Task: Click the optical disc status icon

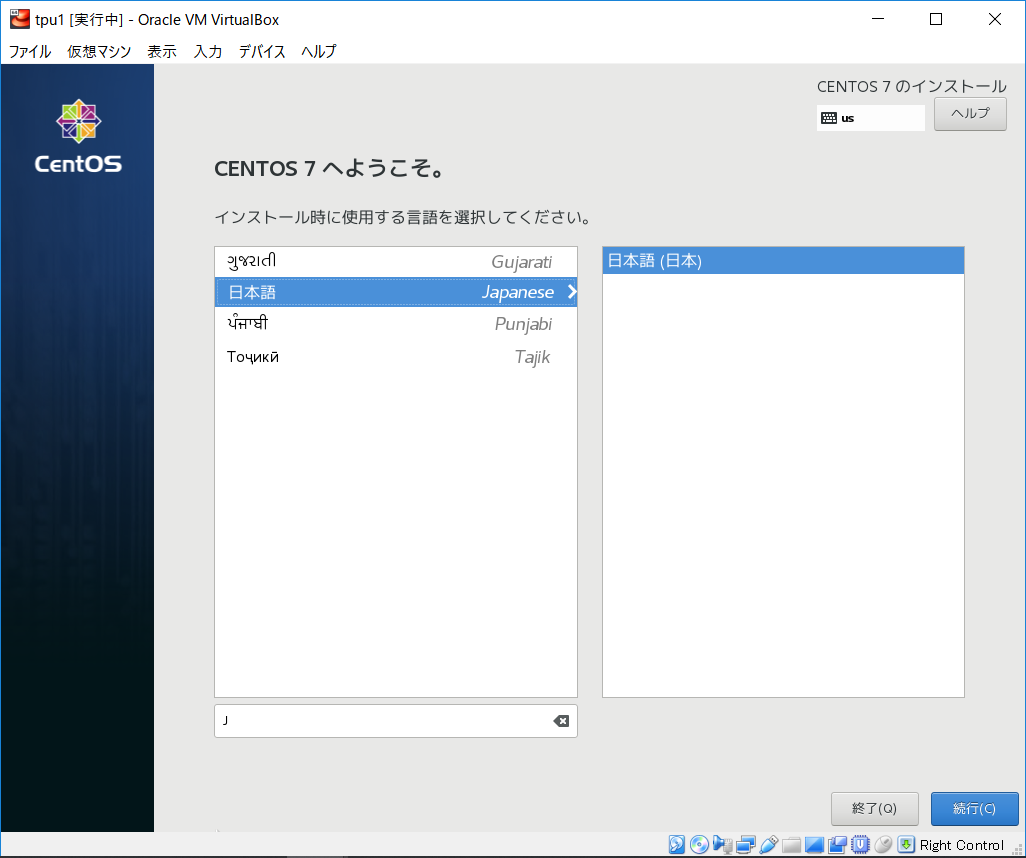Action: (699, 845)
